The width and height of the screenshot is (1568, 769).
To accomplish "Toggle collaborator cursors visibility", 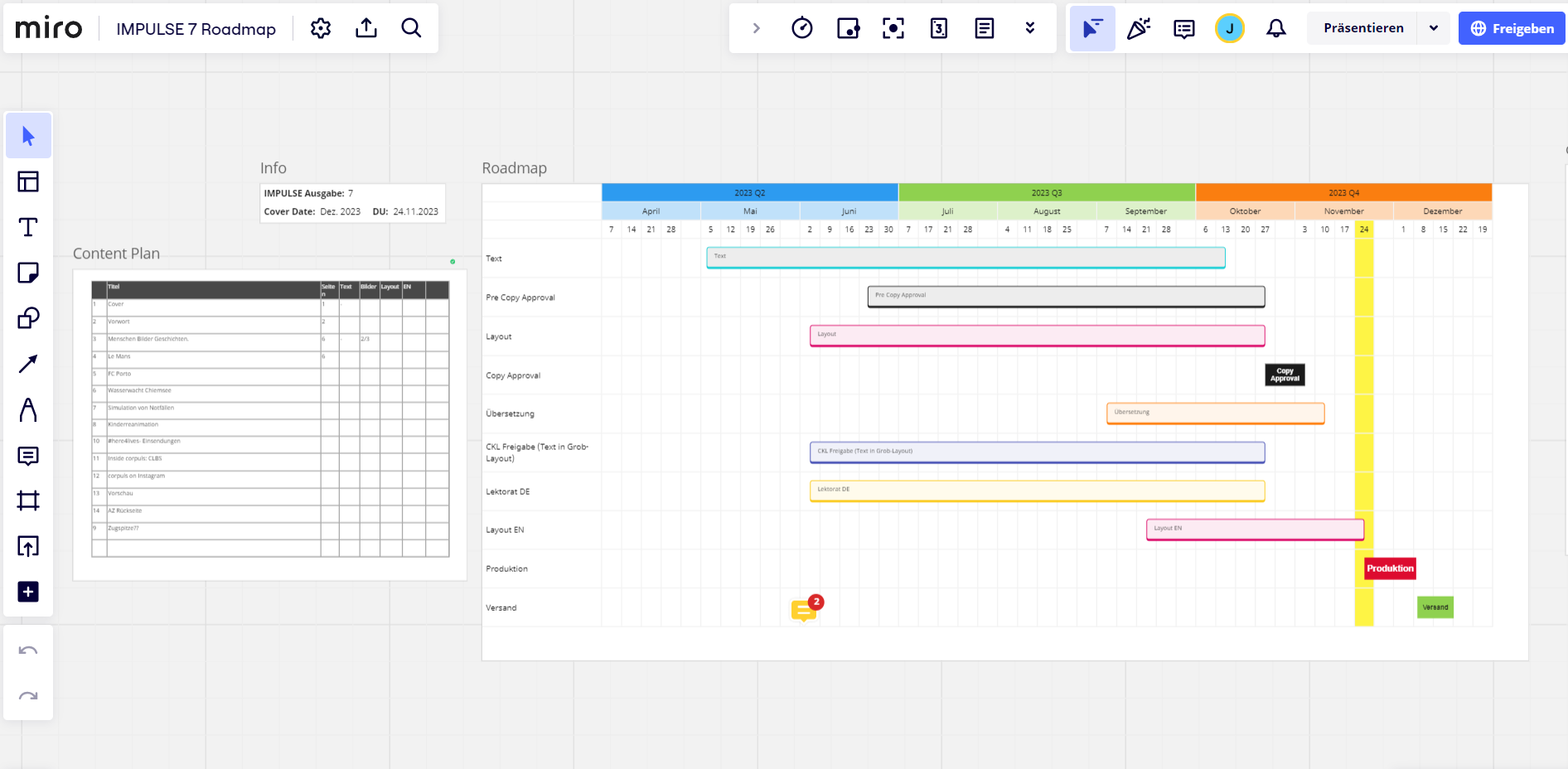I will [1092, 28].
